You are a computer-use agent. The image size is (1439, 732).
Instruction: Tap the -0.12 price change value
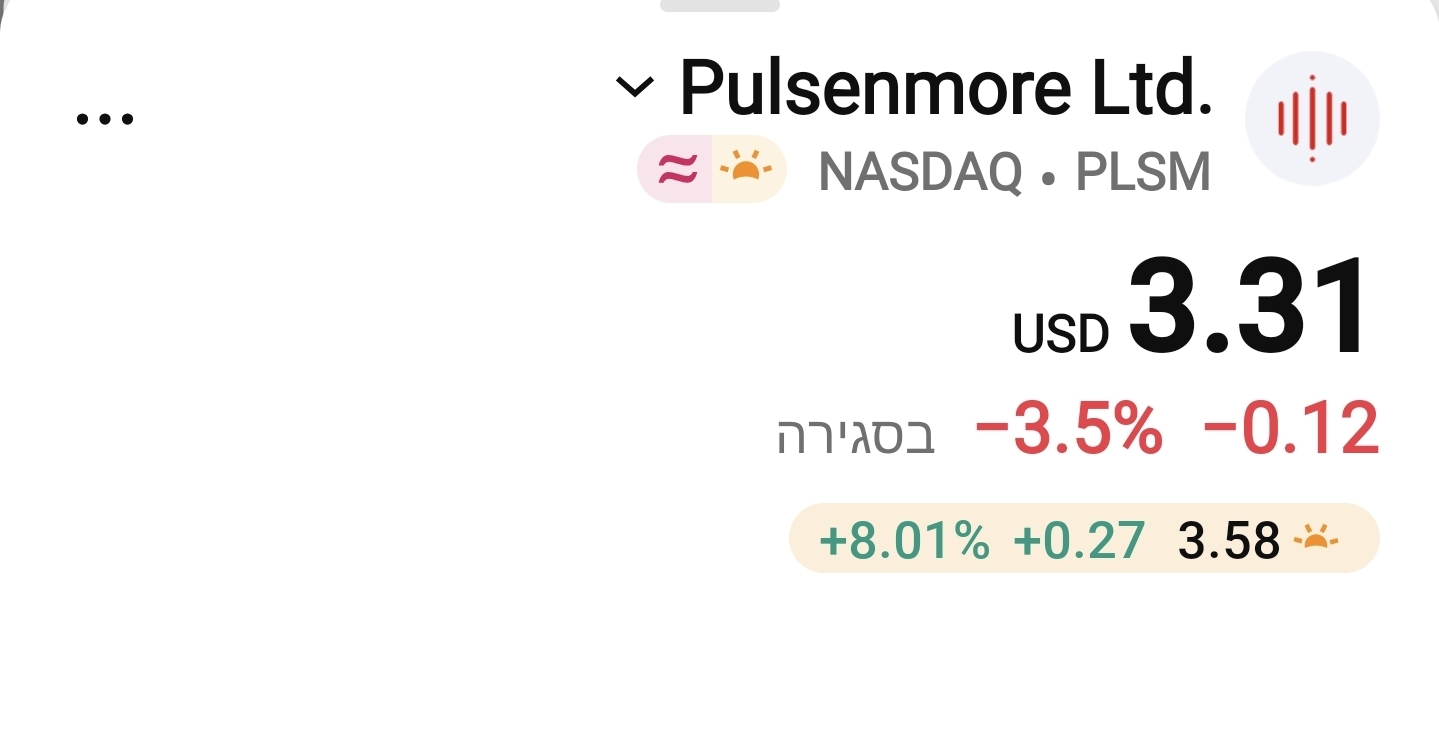[x=1292, y=428]
